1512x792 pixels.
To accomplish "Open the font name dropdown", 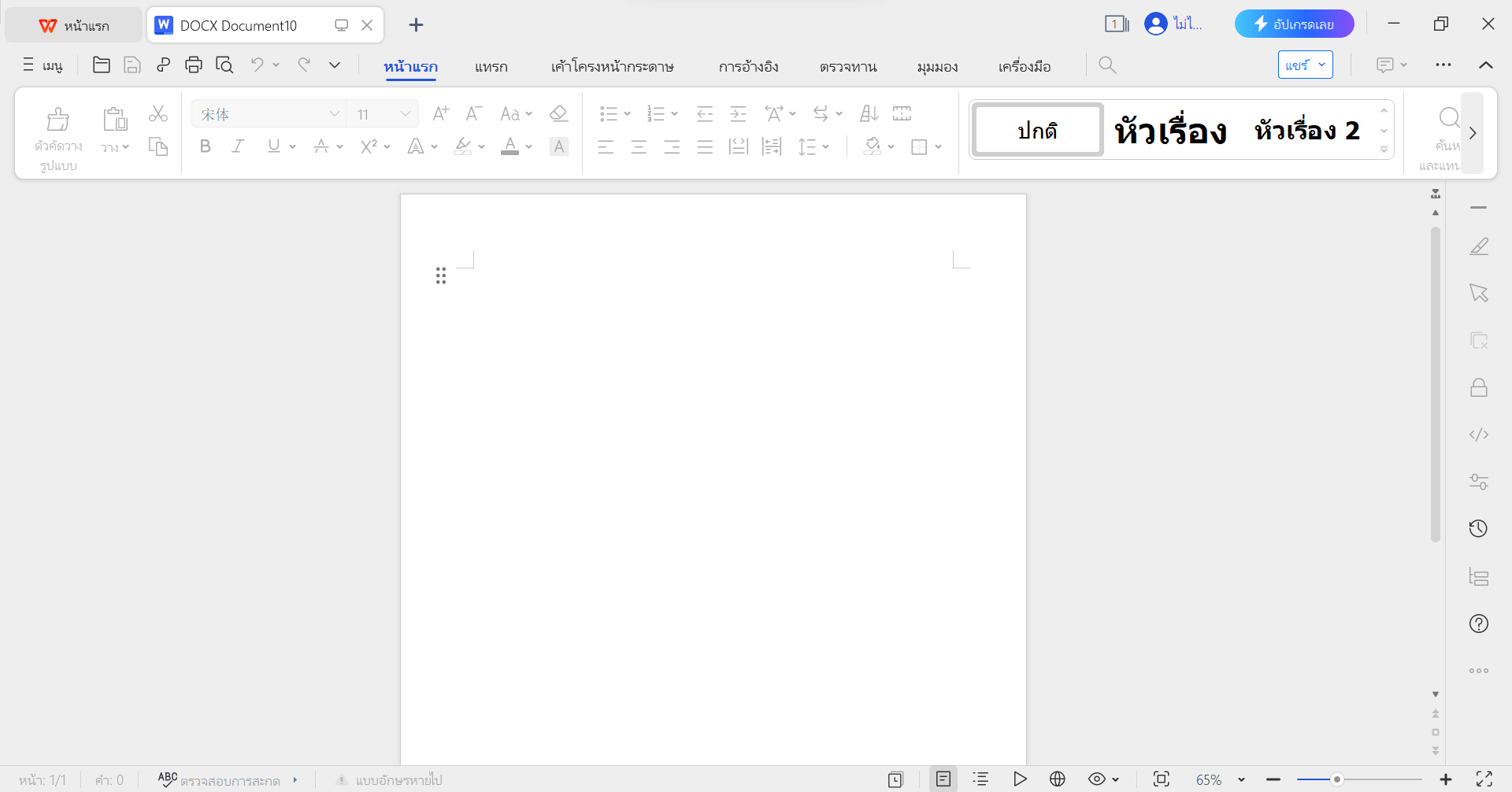I will pos(334,113).
